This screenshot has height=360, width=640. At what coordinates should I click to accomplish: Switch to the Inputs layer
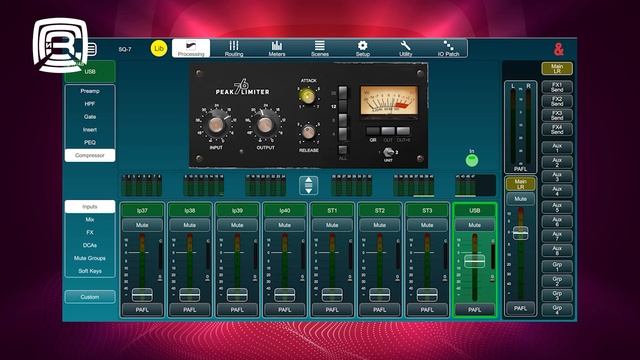click(x=90, y=207)
